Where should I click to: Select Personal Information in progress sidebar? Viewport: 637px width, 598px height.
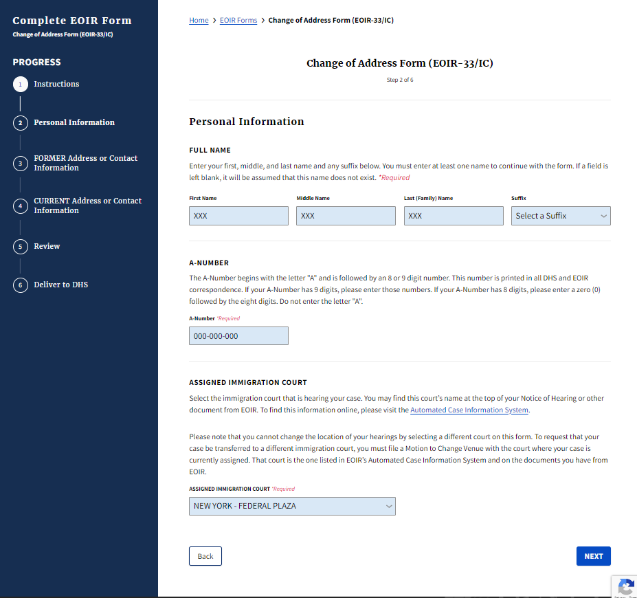pos(74,123)
